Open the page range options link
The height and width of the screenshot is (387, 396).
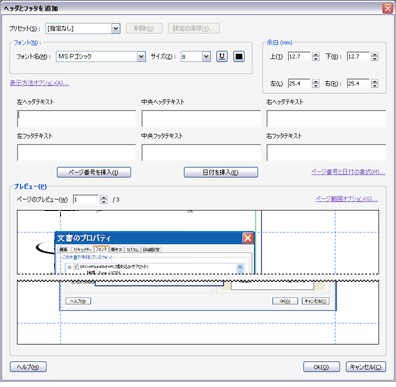[347, 199]
